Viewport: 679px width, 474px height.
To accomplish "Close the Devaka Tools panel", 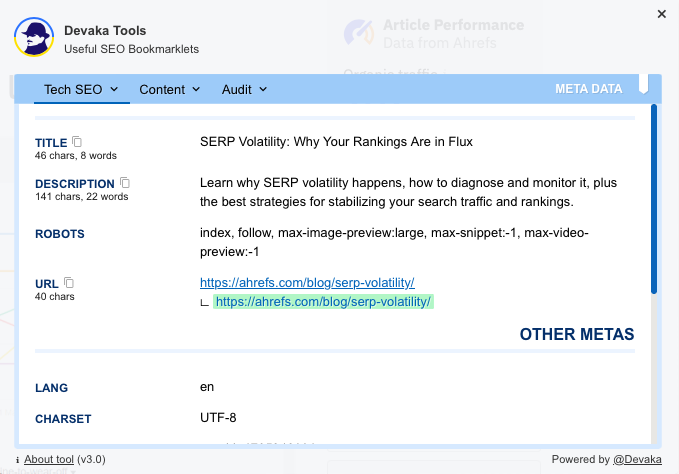I will [x=661, y=14].
